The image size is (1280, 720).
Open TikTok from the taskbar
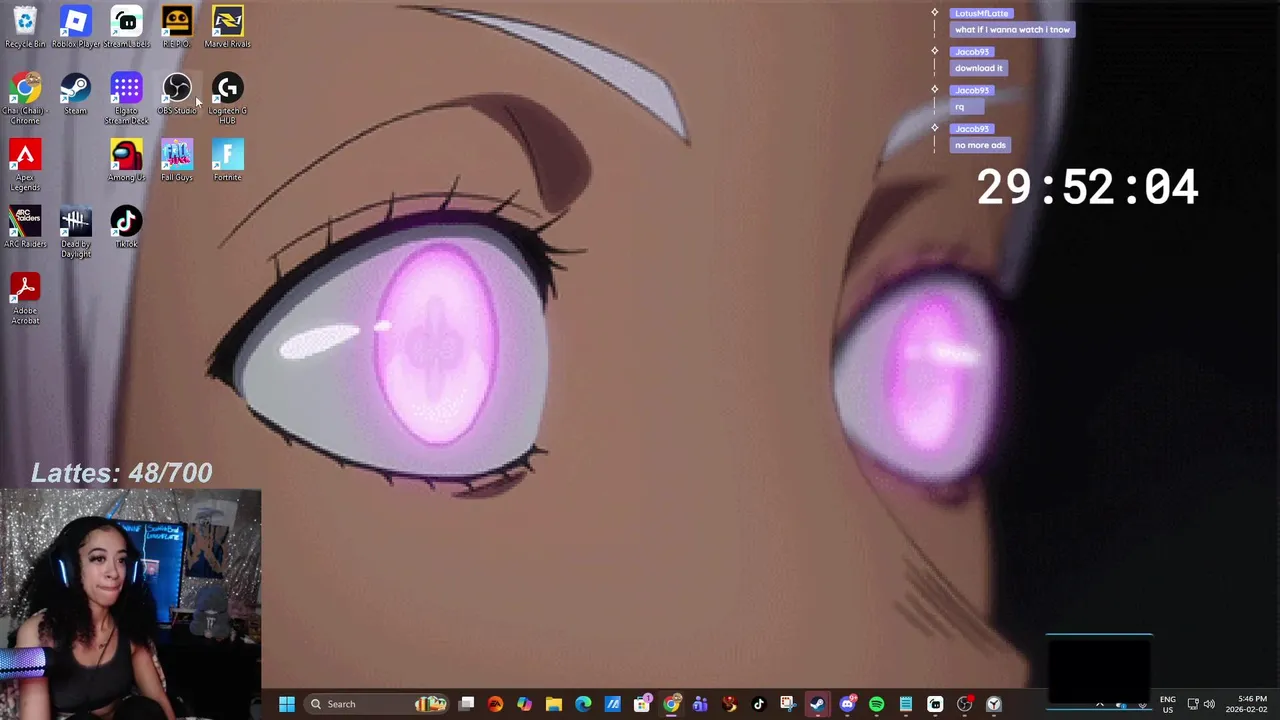[758, 704]
